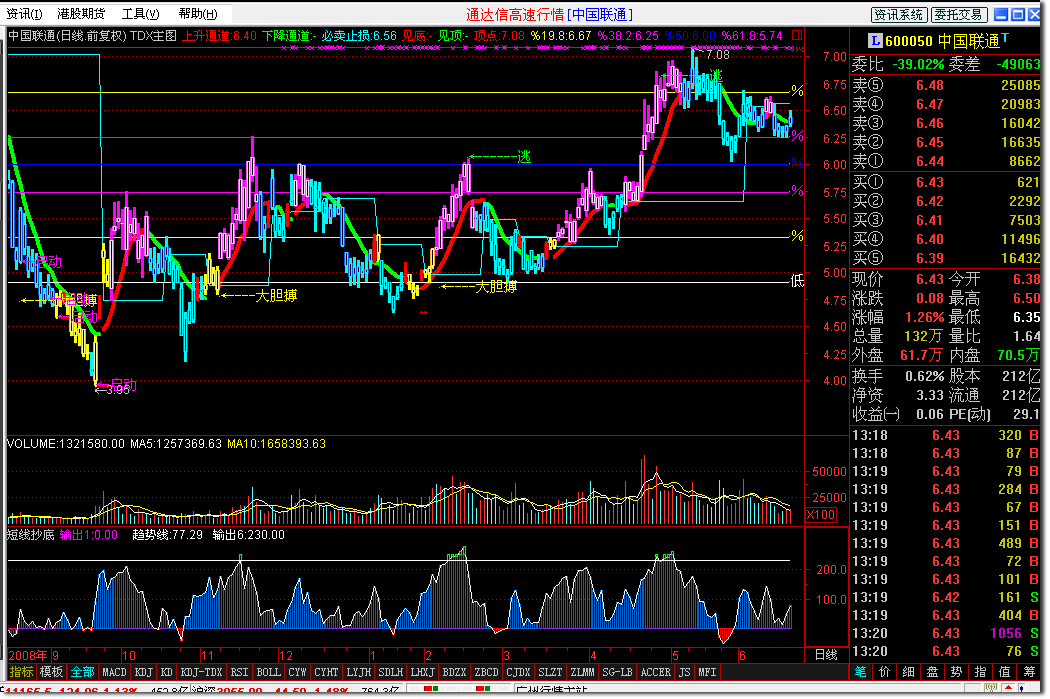1050x699 pixels.
Task: Select the 细 detail tab
Action: pos(909,672)
